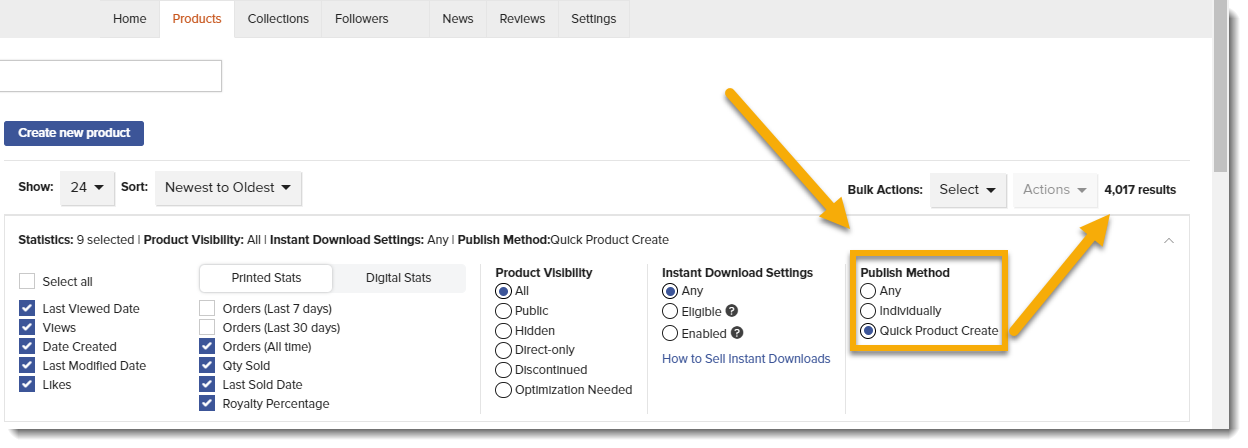This screenshot has width=1248, height=448.
Task: Enable Orders (Last 7 days) checkbox
Action: (207, 309)
